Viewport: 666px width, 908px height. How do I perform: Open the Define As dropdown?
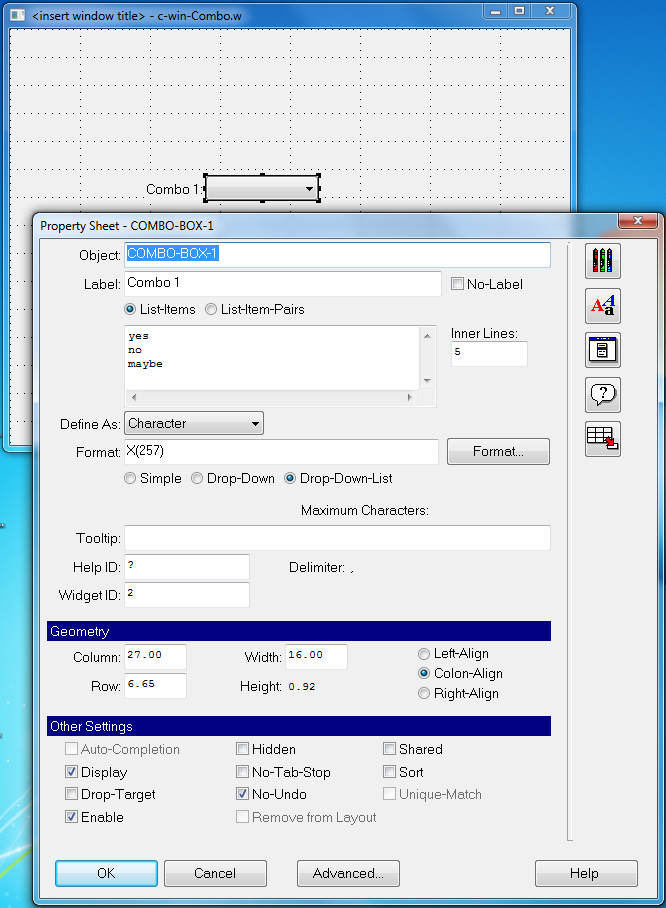194,423
